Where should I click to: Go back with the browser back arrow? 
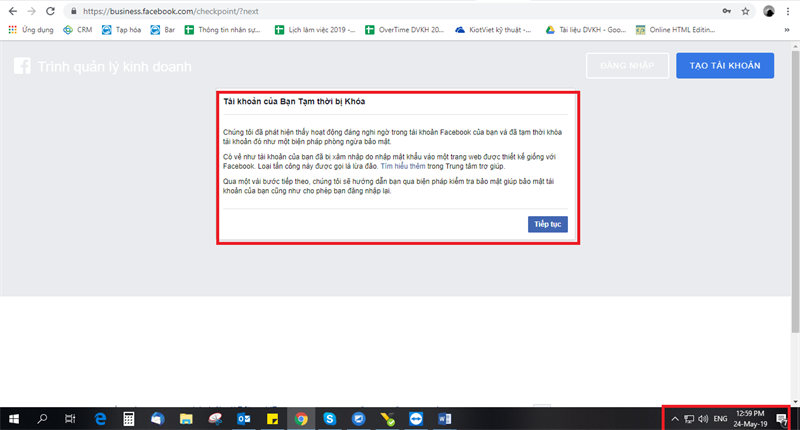[x=13, y=11]
